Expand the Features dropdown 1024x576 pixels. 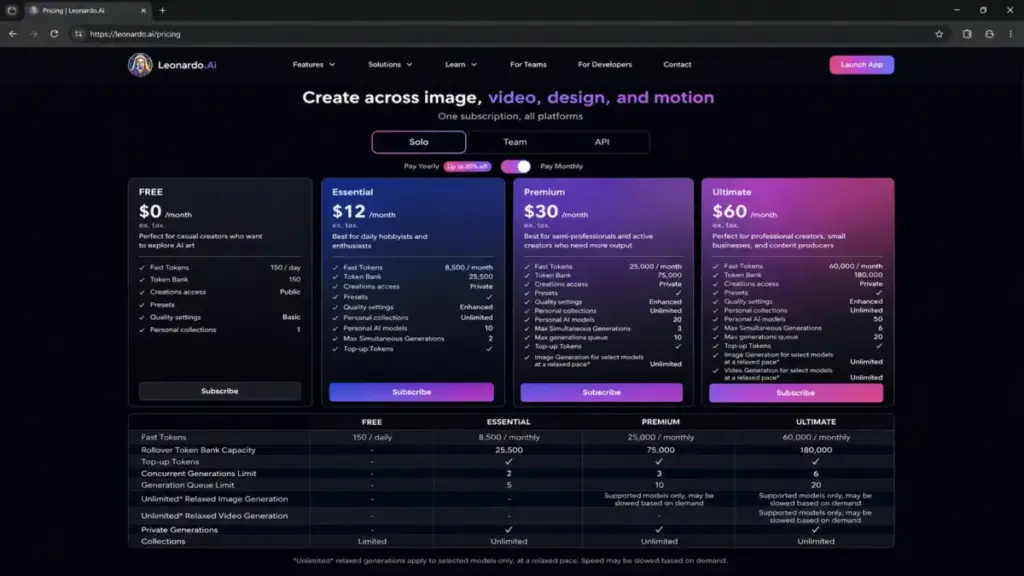click(313, 65)
